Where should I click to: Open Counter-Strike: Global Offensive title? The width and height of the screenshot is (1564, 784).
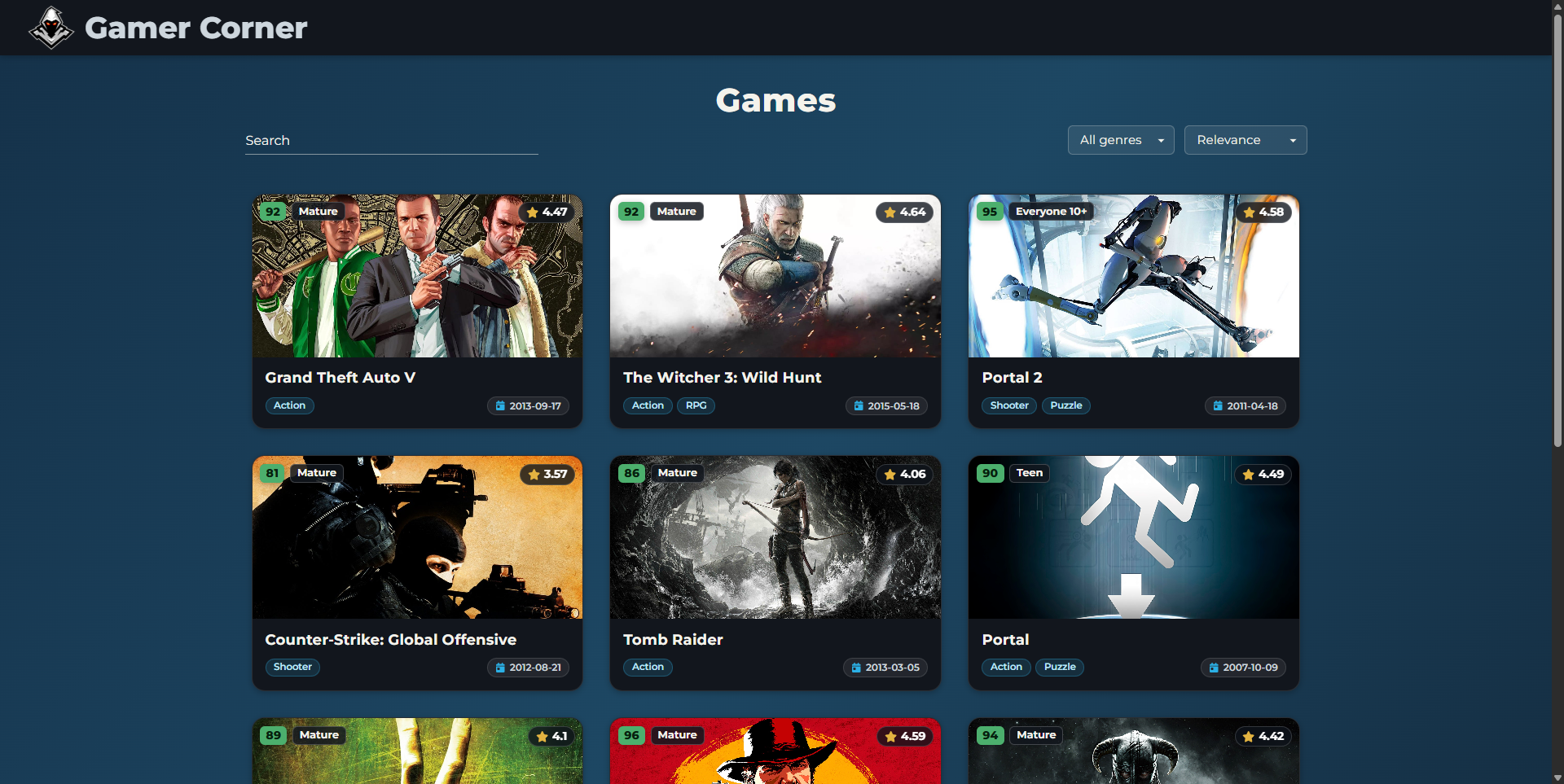click(x=391, y=640)
